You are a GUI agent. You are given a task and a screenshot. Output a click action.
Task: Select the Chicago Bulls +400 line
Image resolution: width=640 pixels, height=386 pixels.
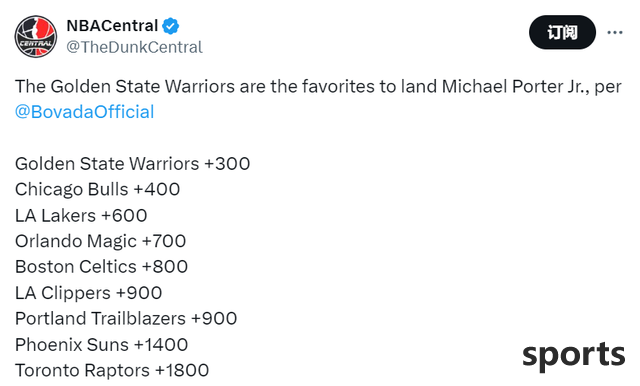pyautogui.click(x=97, y=189)
